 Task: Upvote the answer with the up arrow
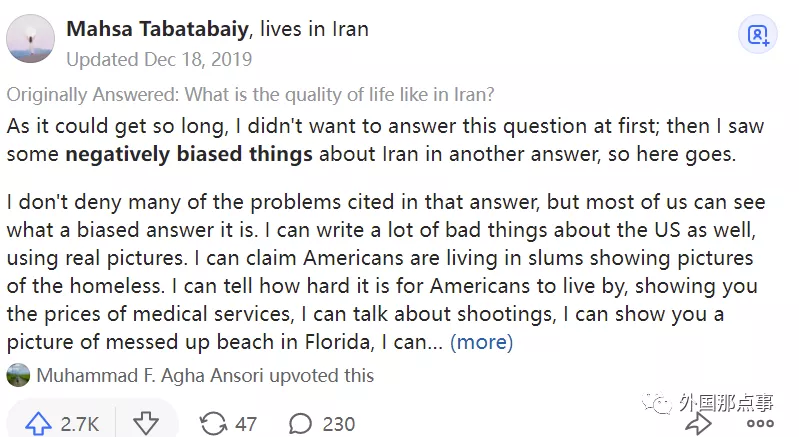point(38,424)
